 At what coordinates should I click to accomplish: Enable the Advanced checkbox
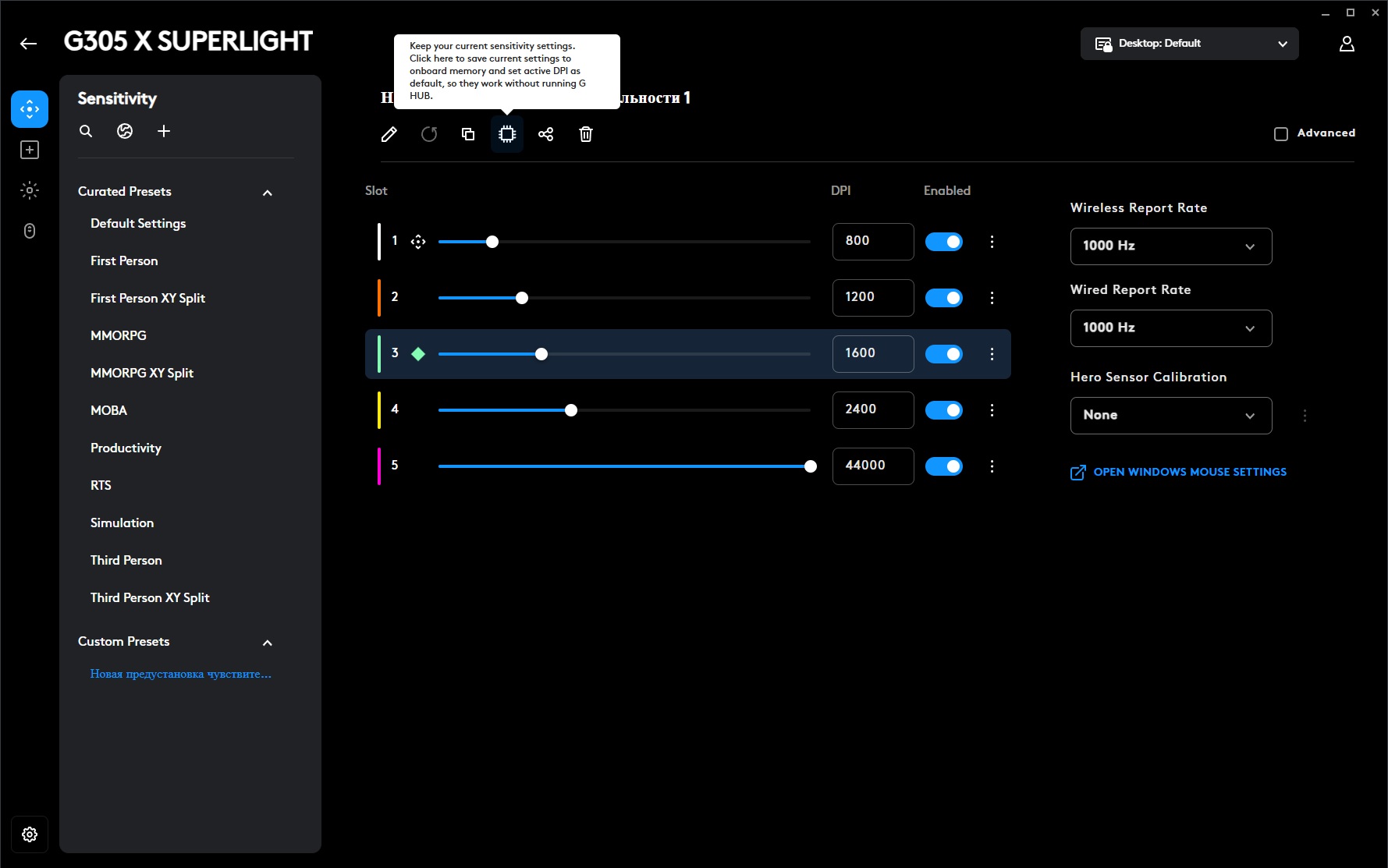1281,134
